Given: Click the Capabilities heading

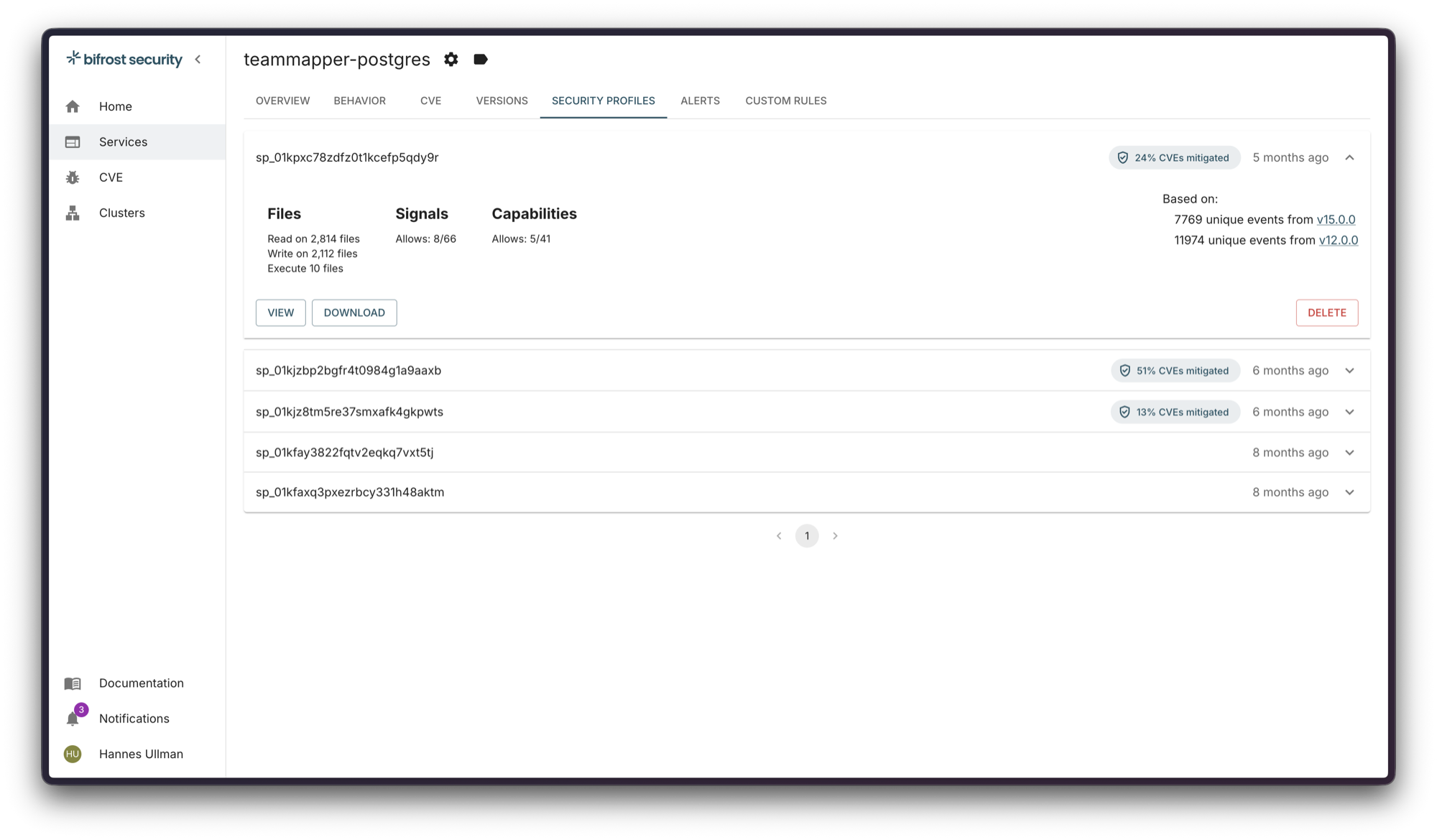Looking at the screenshot, I should click(x=535, y=214).
